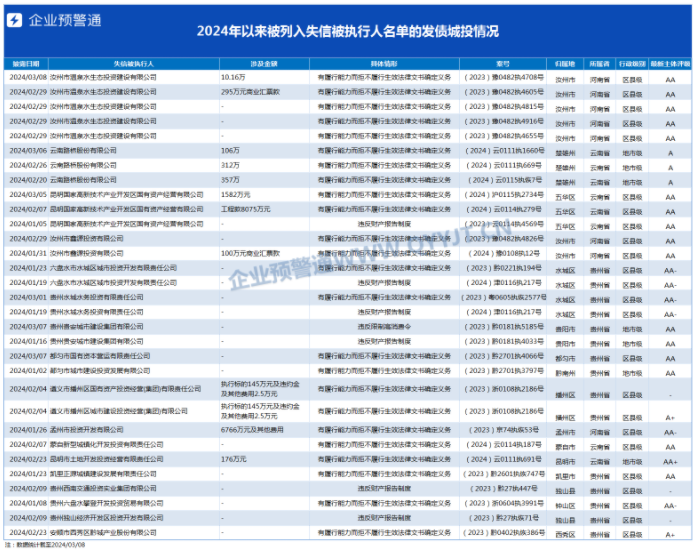Image resolution: width=698 pixels, height=552 pixels.
Task: Click case number ending 执3797号
Action: (x=503, y=371)
